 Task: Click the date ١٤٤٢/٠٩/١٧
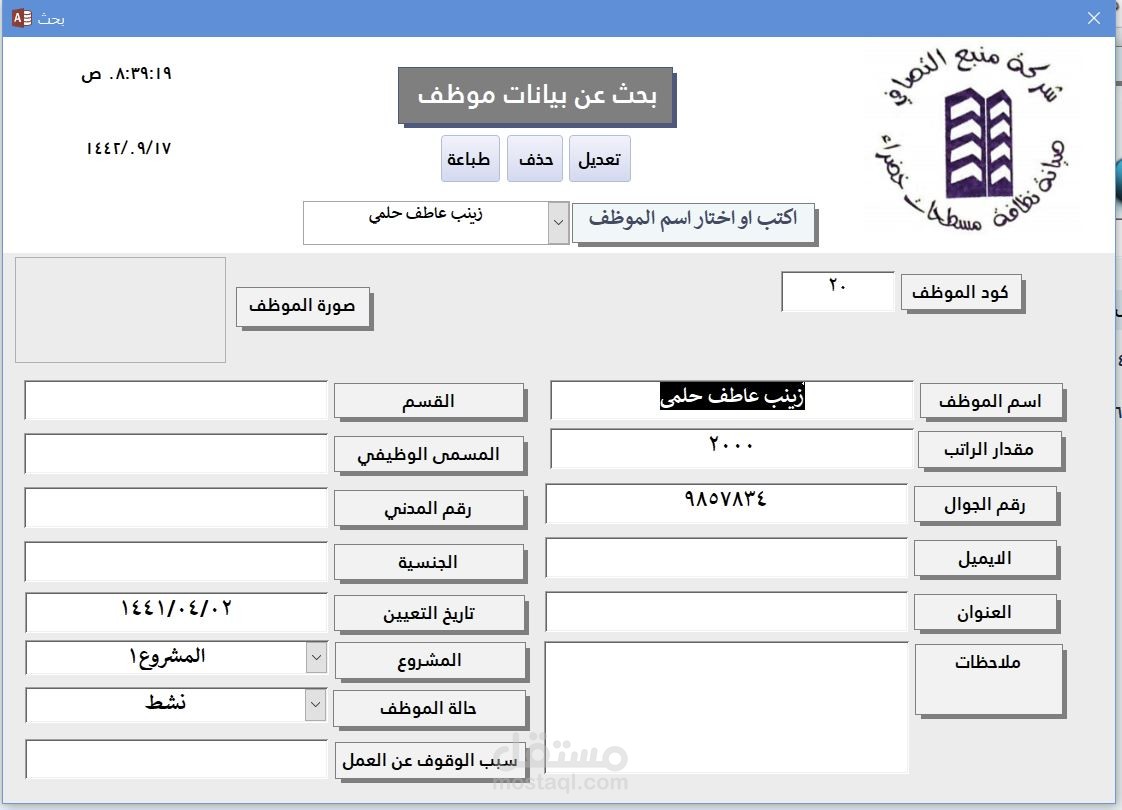pyautogui.click(x=129, y=148)
